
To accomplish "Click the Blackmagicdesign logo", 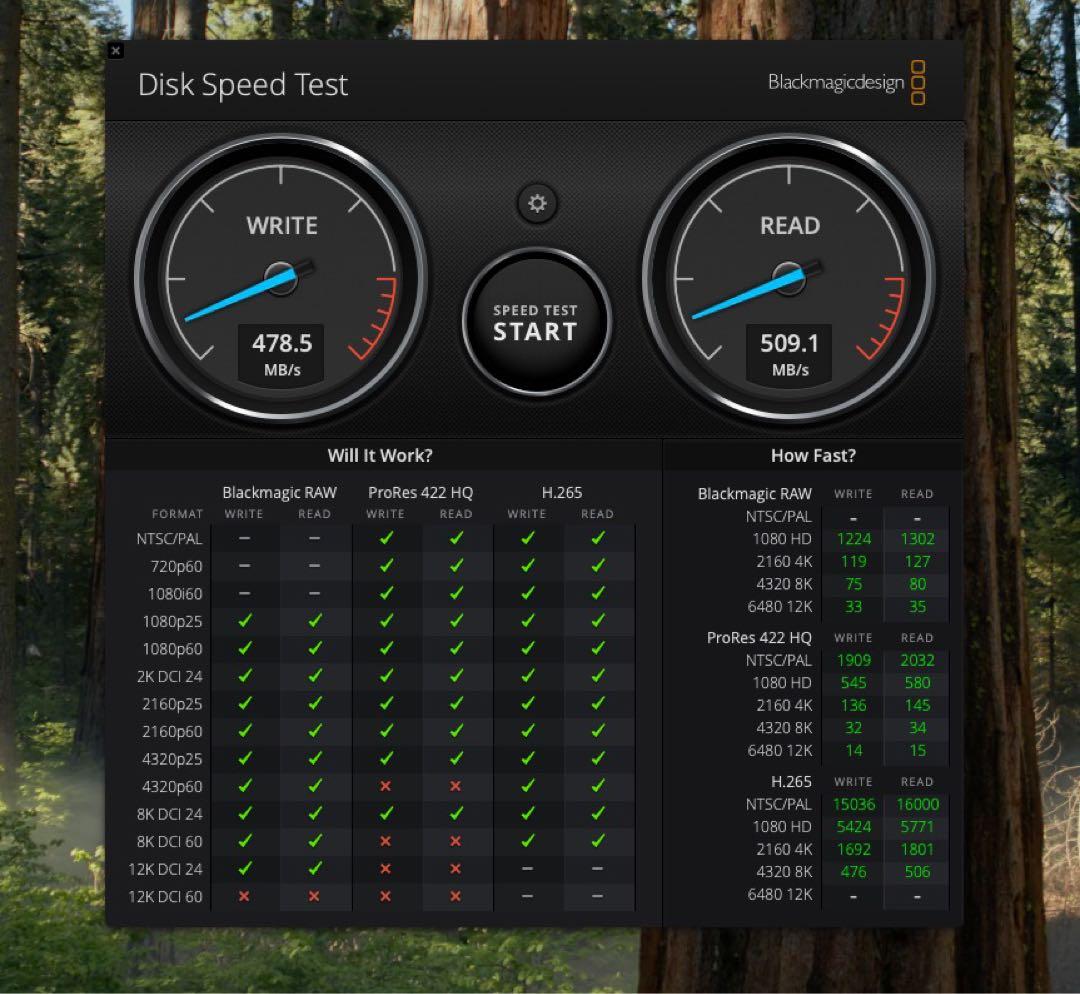I will [x=836, y=81].
